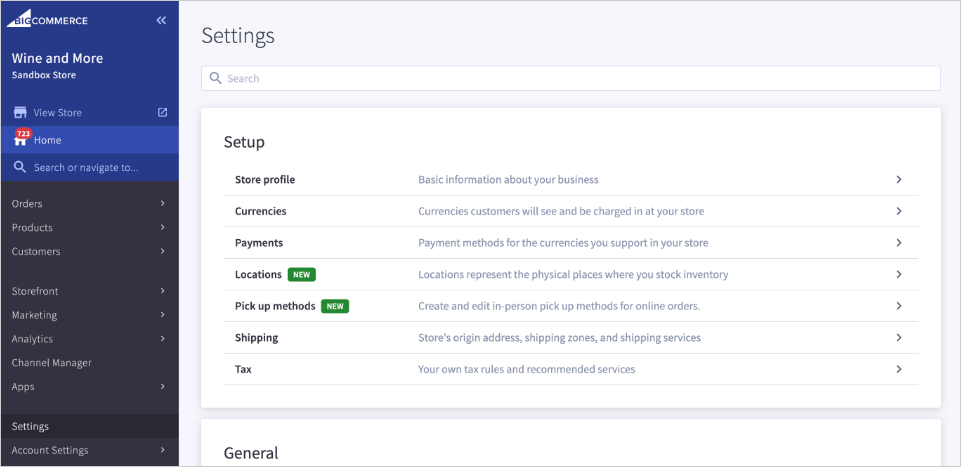The width and height of the screenshot is (961, 467).
Task: Focus the Settings search field
Action: (571, 78)
